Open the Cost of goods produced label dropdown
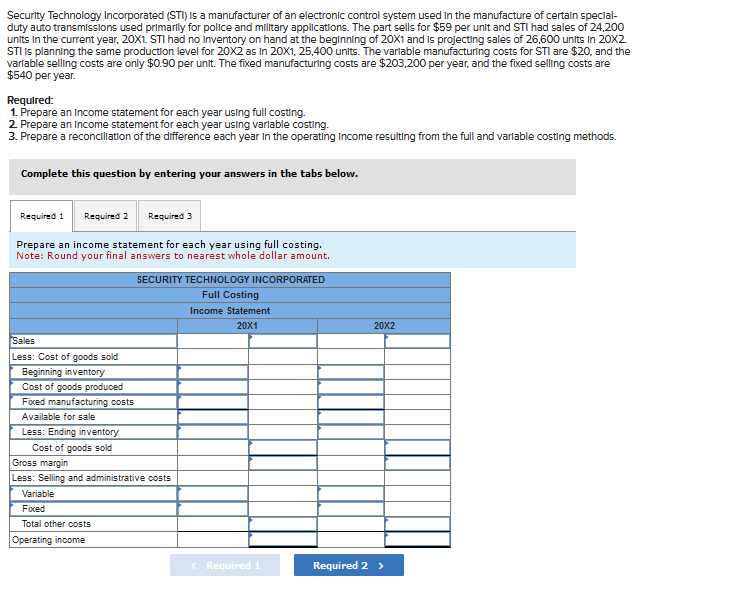Screen dimensions: 731x596 (93, 387)
